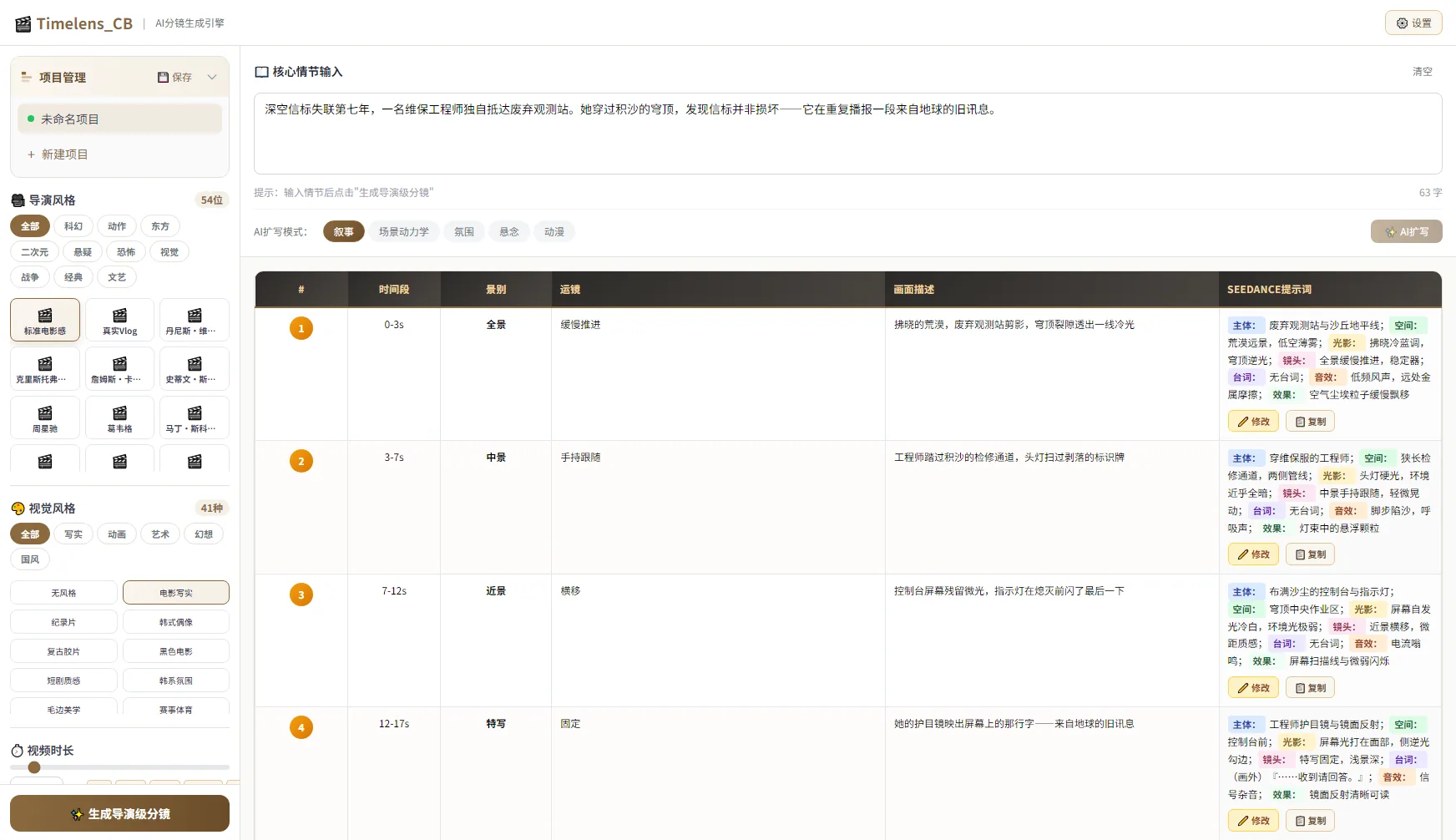Filter visual styles by 写实
Viewport: 1456px width, 840px height.
coord(73,534)
